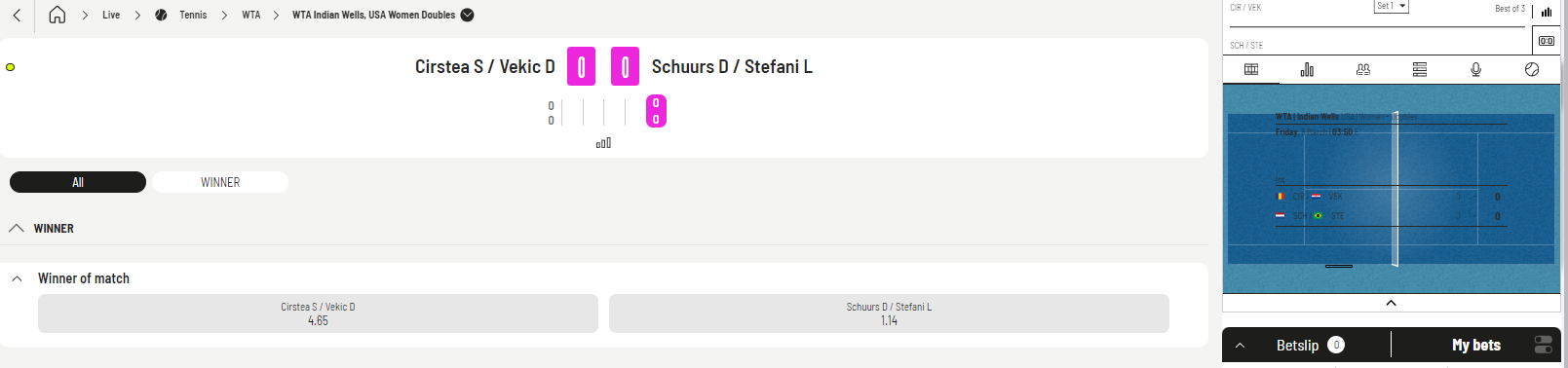The width and height of the screenshot is (1568, 368).
Task: Open the head-to-head players tab
Action: pos(1363,69)
